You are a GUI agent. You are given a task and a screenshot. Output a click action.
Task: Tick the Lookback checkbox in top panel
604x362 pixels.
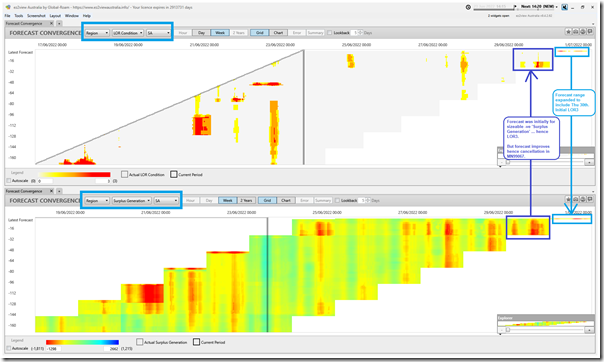point(329,33)
